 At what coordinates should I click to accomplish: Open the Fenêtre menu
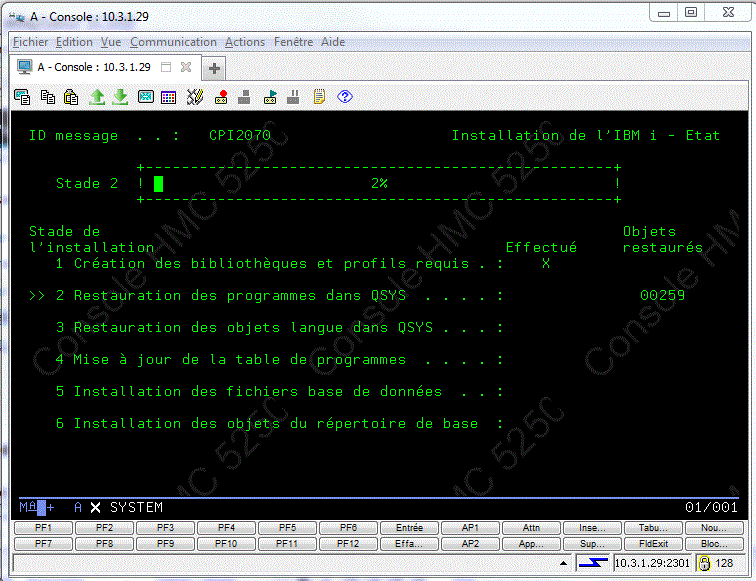tap(294, 42)
